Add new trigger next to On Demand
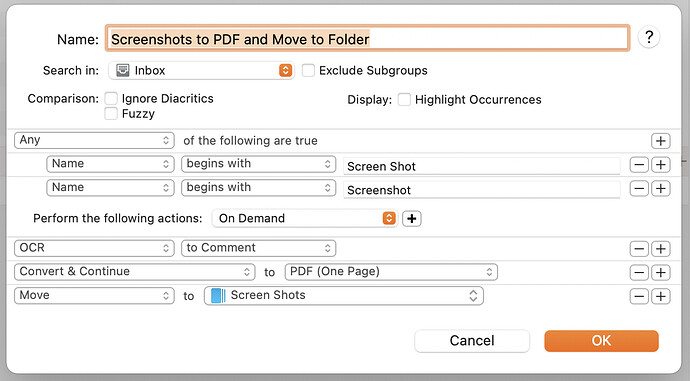The image size is (690, 381). coord(411,219)
